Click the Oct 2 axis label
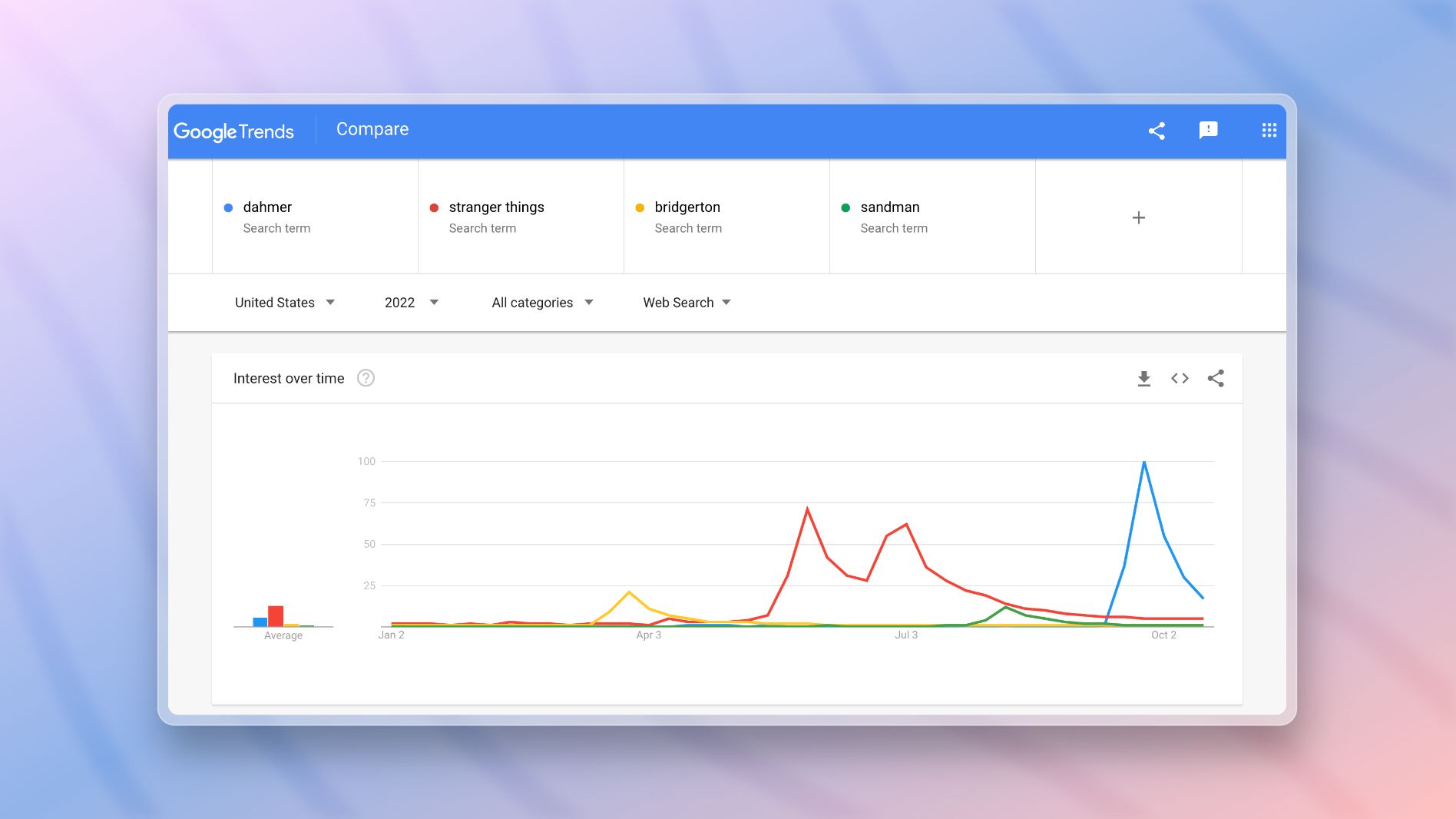 pos(1163,635)
